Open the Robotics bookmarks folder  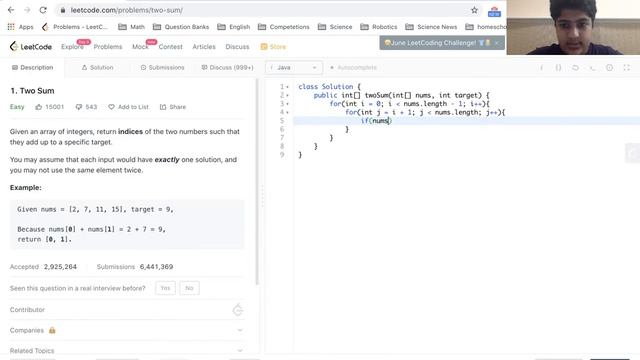click(378, 27)
